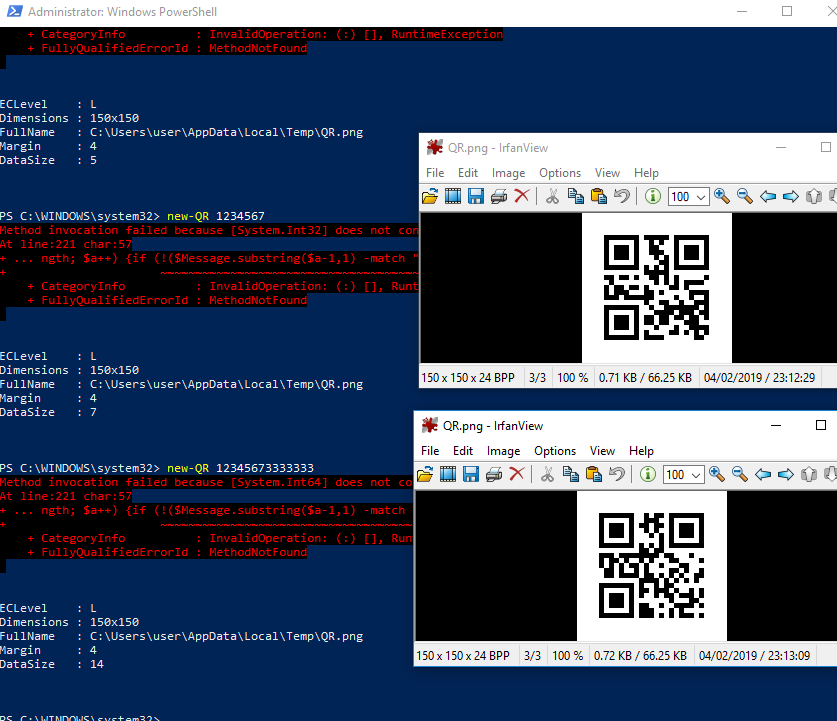Image resolution: width=837 pixels, height=721 pixels.
Task: Open Edit menu in 0.71 KB IrfanView window
Action: coord(468,173)
